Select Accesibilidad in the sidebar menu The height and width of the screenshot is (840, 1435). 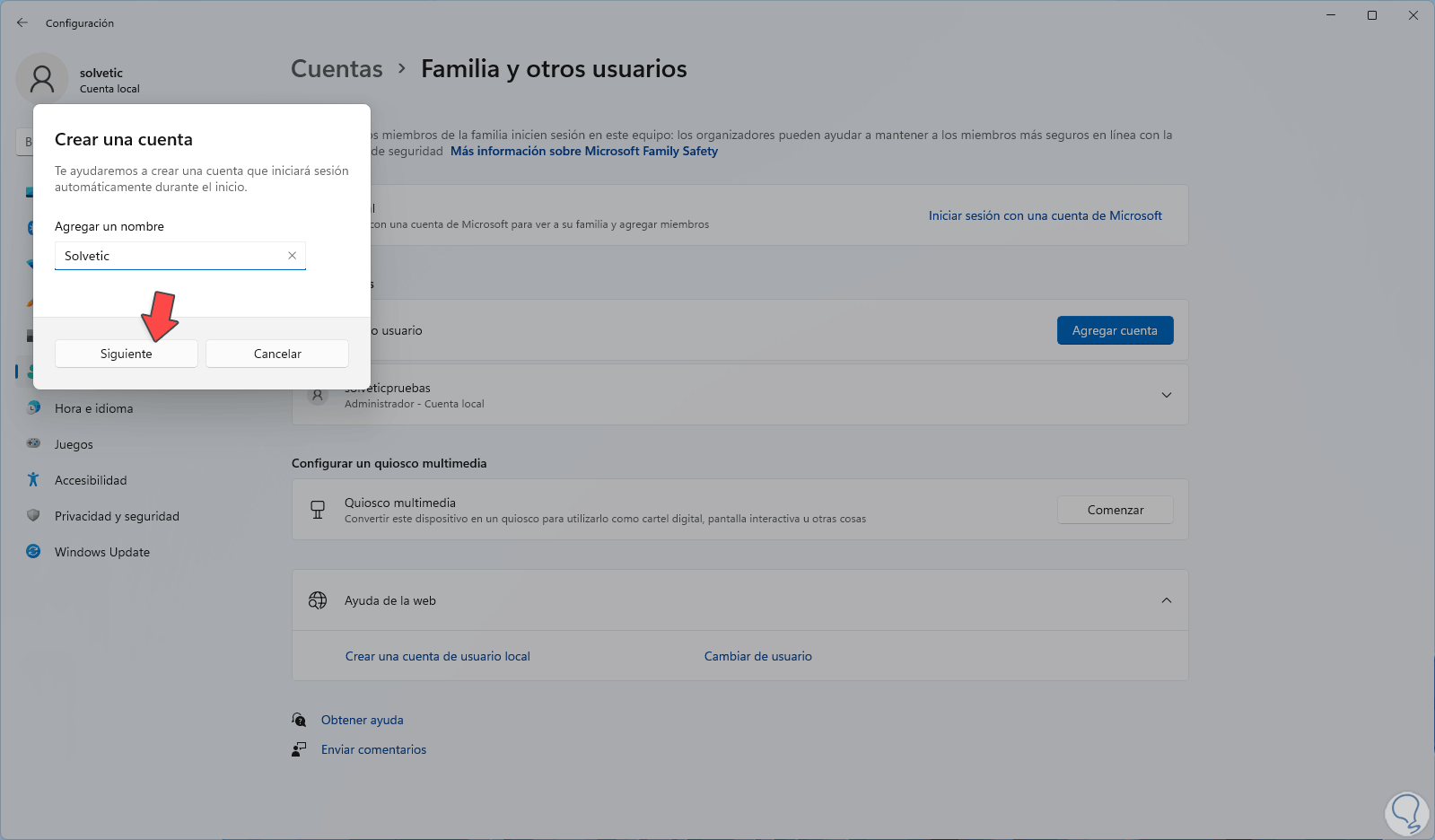pos(91,480)
